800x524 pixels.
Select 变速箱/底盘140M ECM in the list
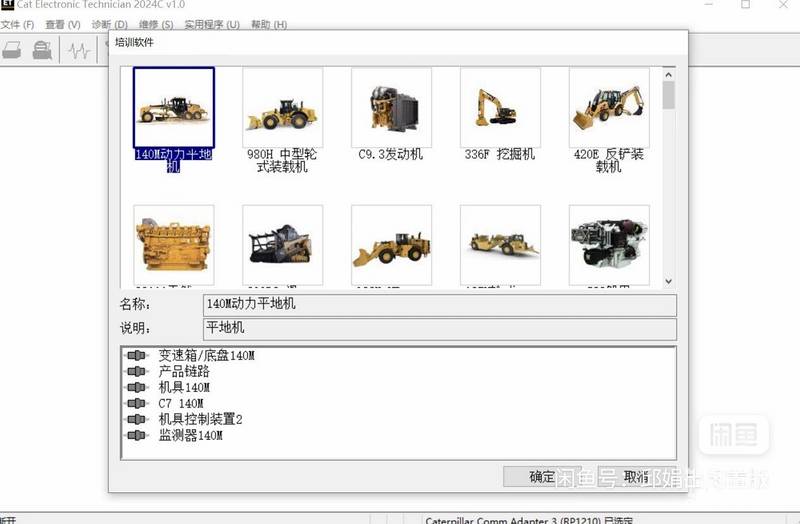205,356
